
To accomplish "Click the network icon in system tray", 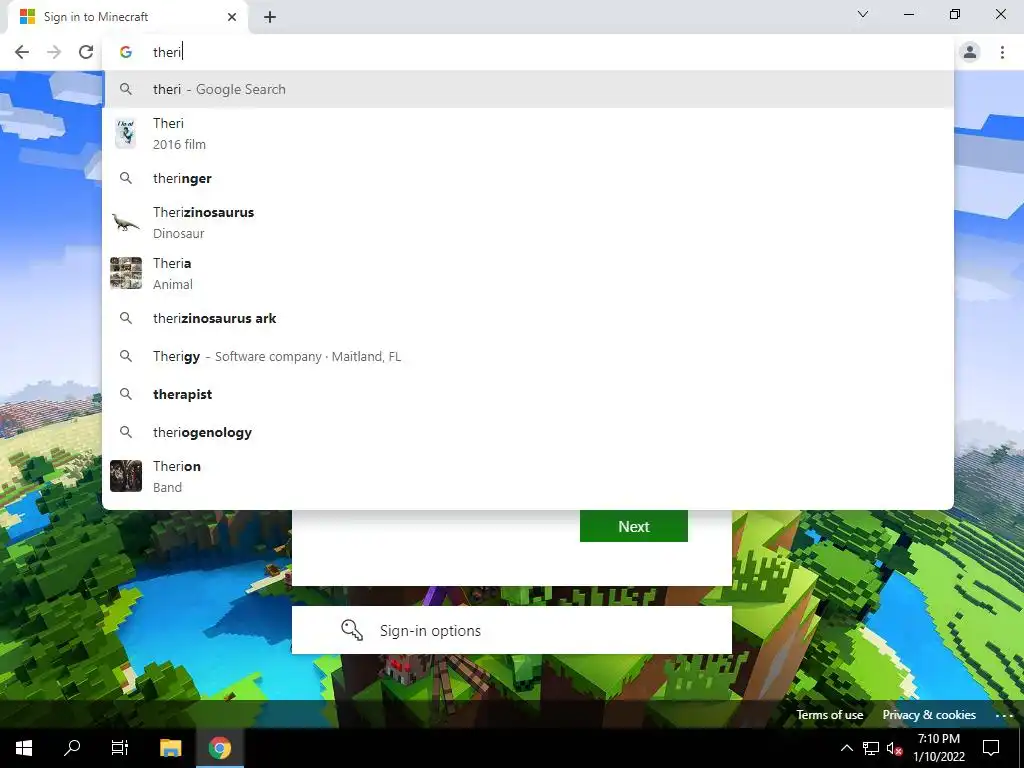I will pos(871,748).
